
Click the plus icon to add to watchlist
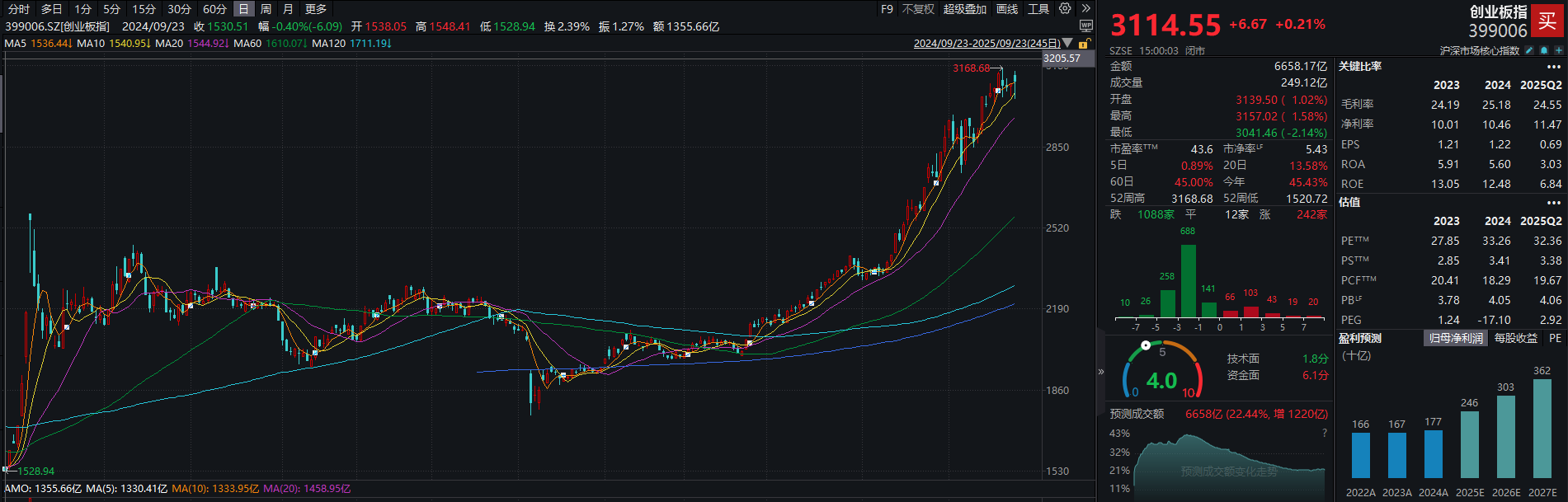(x=1558, y=51)
